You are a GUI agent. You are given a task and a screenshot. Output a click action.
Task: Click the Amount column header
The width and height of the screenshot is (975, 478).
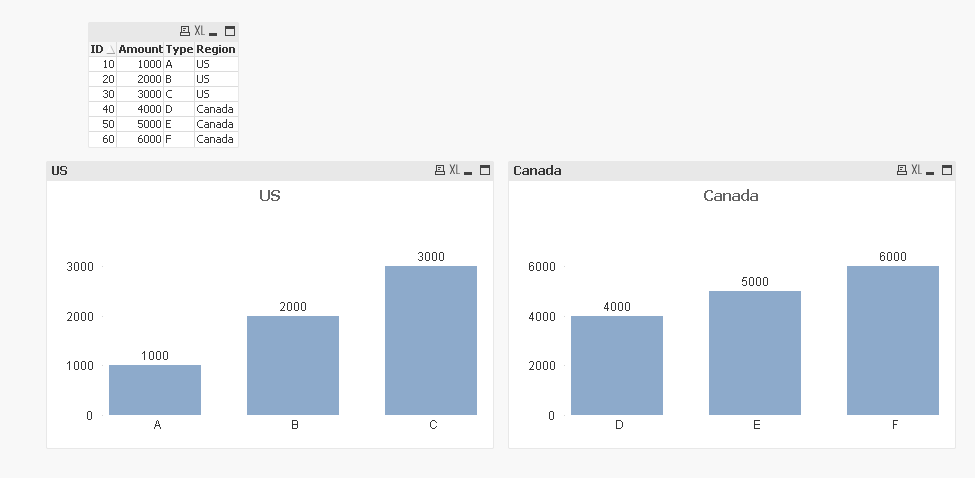(x=140, y=49)
